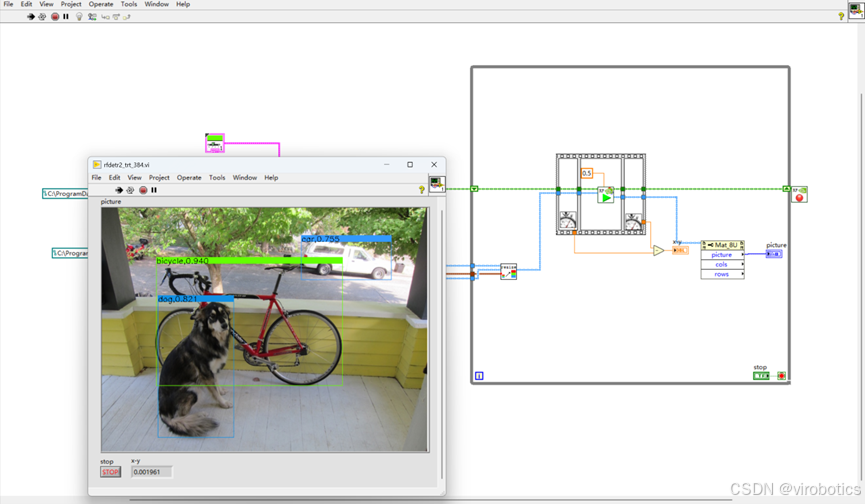Click Run arrow in block diagram toolbar
The width and height of the screenshot is (865, 504).
click(x=31, y=17)
